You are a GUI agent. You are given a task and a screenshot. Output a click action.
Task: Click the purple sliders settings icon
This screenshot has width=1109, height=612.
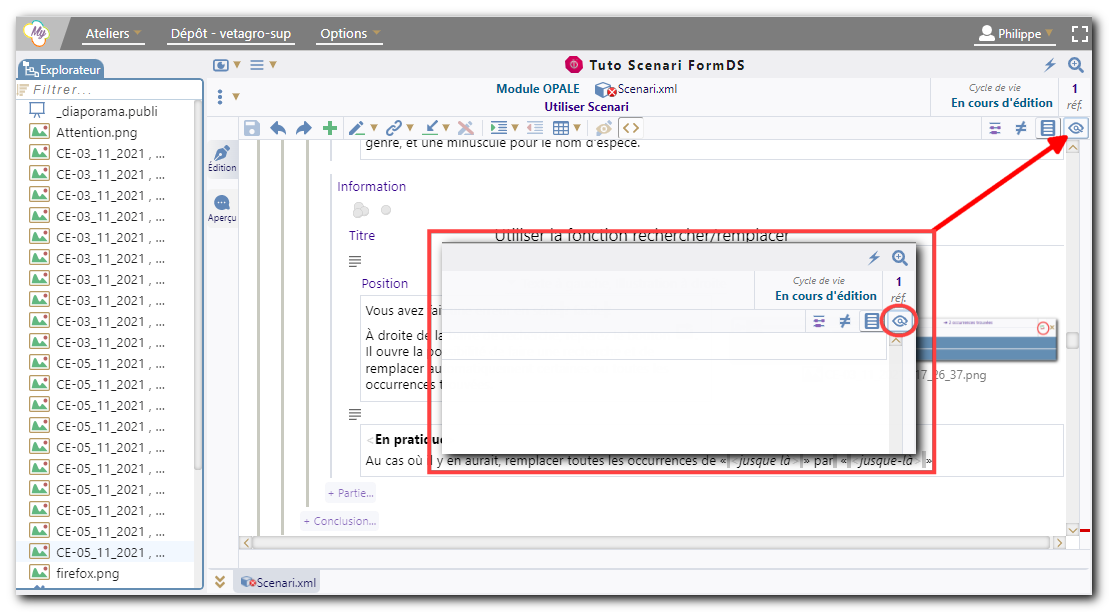pos(995,128)
